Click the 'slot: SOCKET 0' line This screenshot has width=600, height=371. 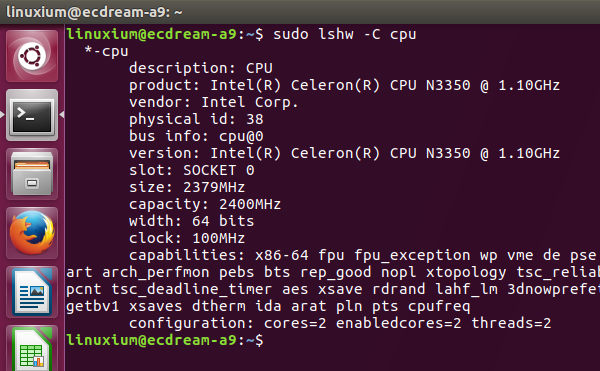click(x=192, y=170)
